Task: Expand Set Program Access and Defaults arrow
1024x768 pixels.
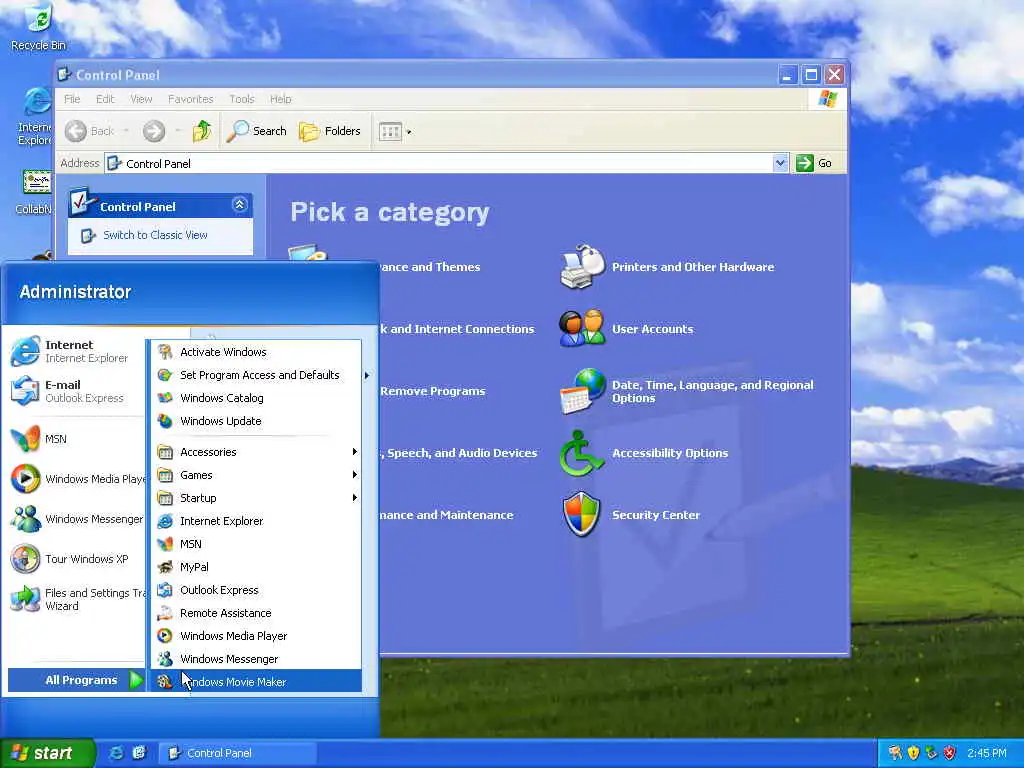Action: (x=366, y=375)
